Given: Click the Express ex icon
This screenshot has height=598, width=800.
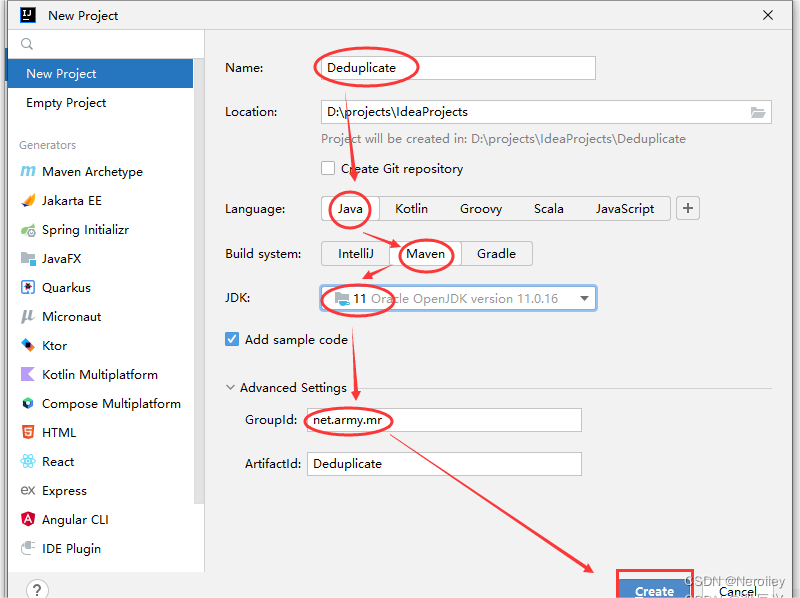Looking at the screenshot, I should pos(28,490).
